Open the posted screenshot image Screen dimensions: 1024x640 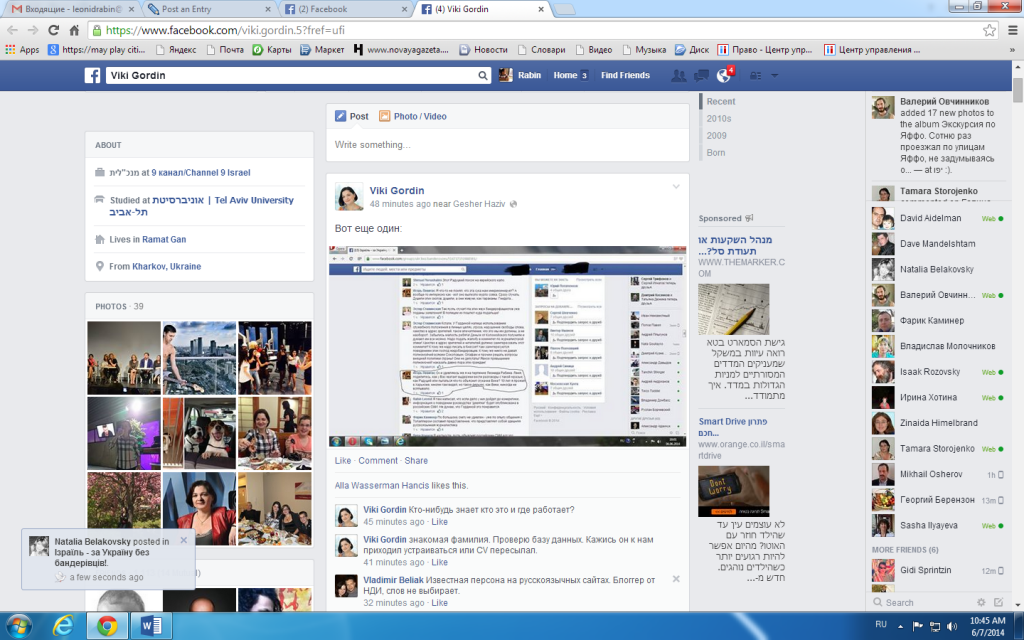tap(507, 346)
